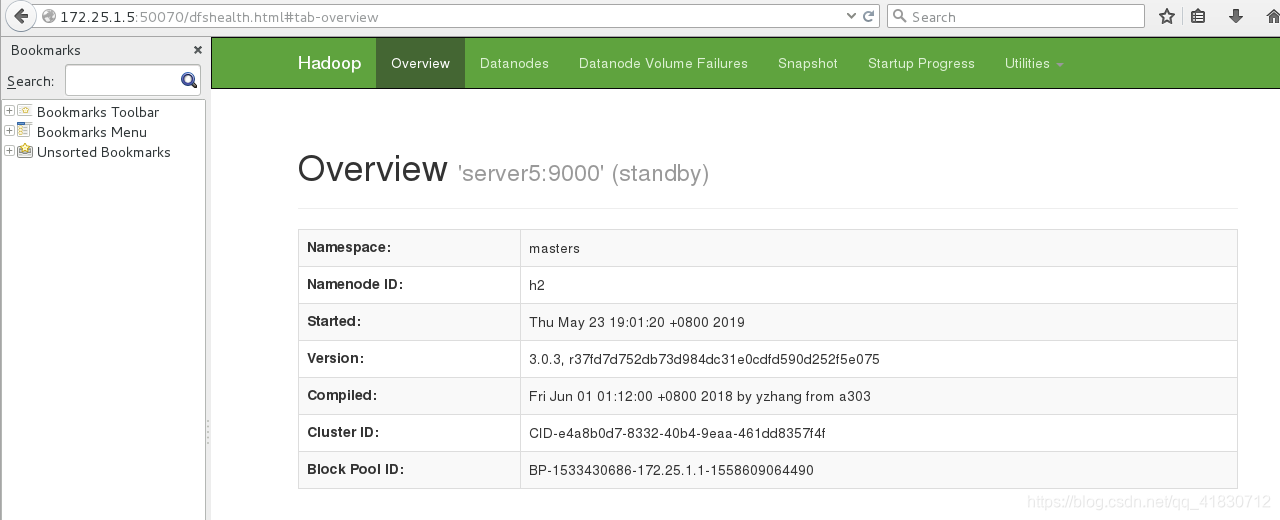Select the Started timestamp value
This screenshot has width=1280, height=520.
pyautogui.click(x=636, y=322)
